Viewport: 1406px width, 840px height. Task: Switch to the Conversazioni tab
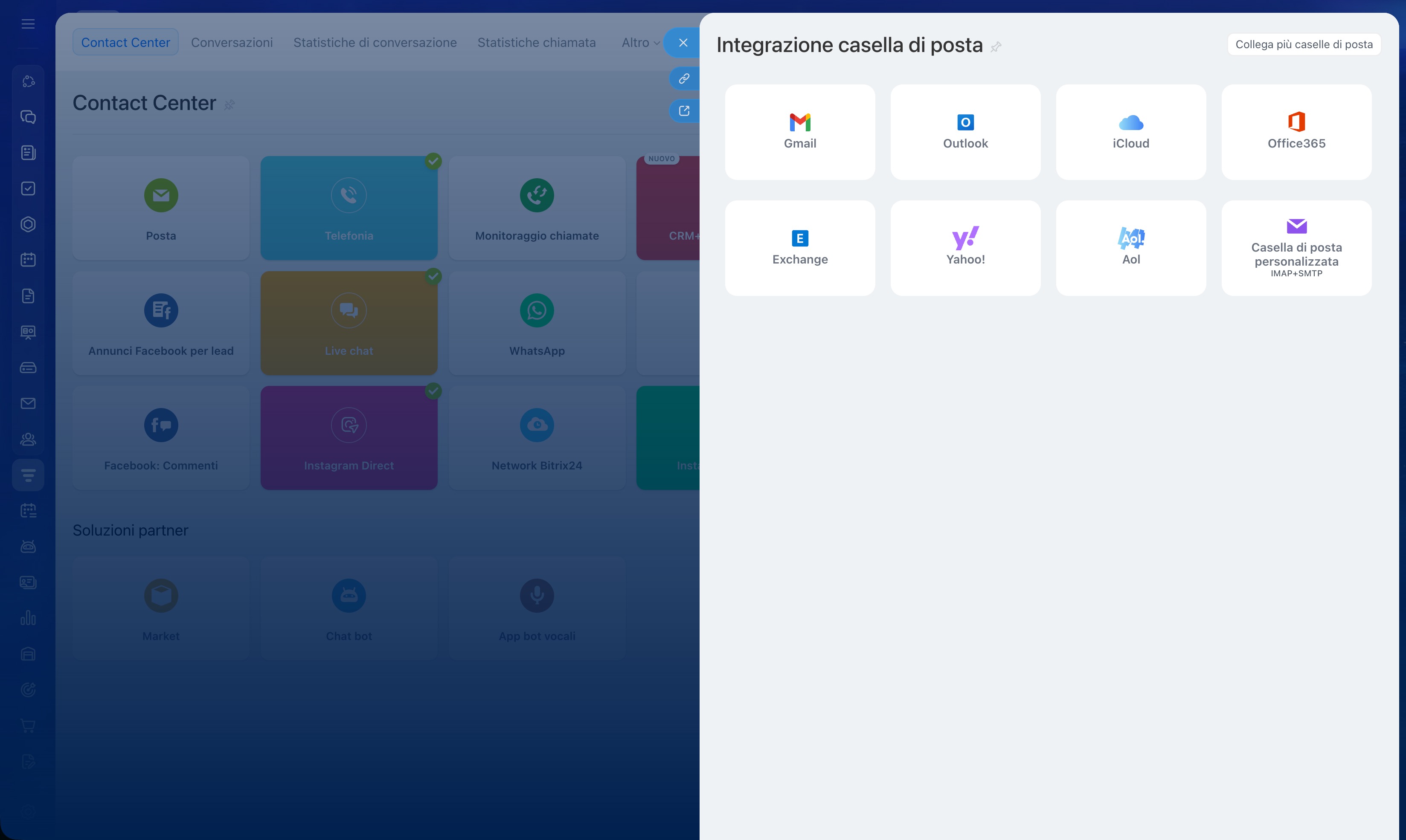coord(232,43)
